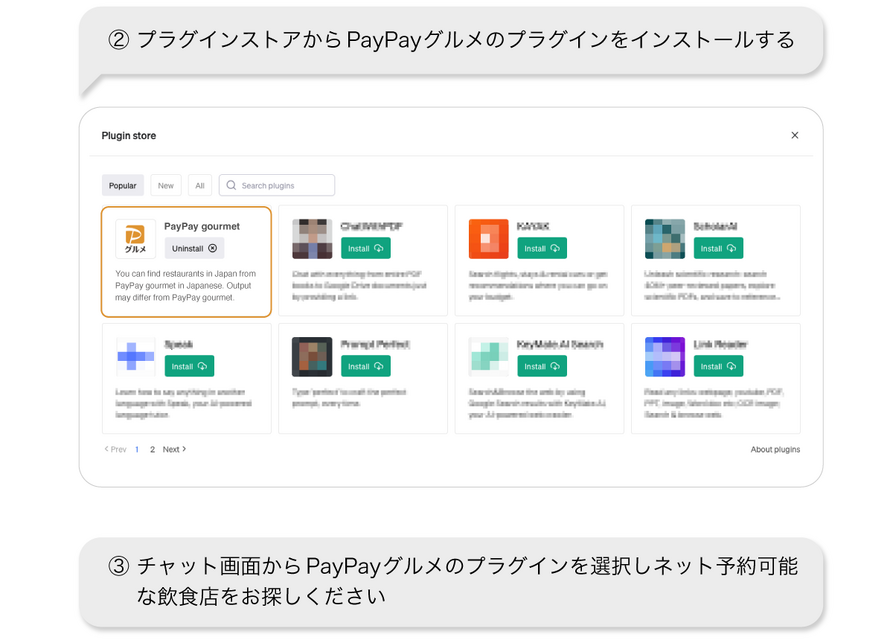Click the Speak plugin blue icon
The height and width of the screenshot is (640, 893).
pyautogui.click(x=135, y=357)
